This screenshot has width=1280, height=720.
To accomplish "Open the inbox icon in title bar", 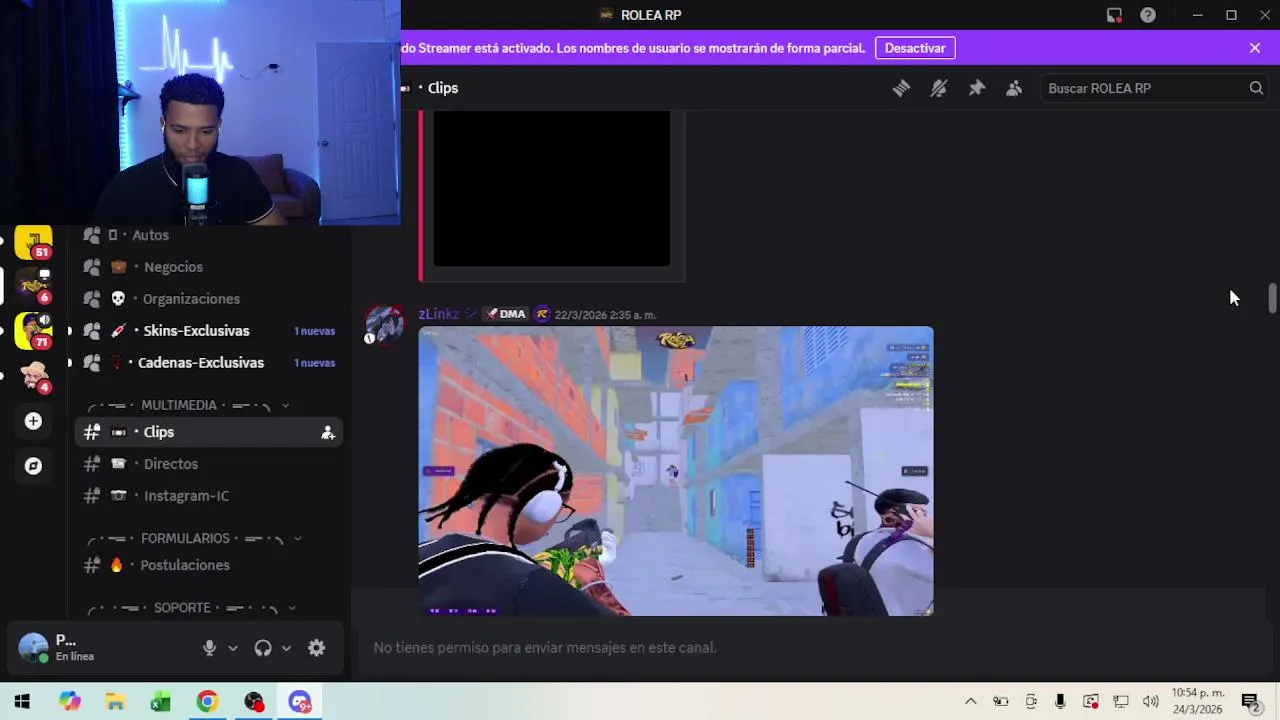I will (x=1114, y=15).
